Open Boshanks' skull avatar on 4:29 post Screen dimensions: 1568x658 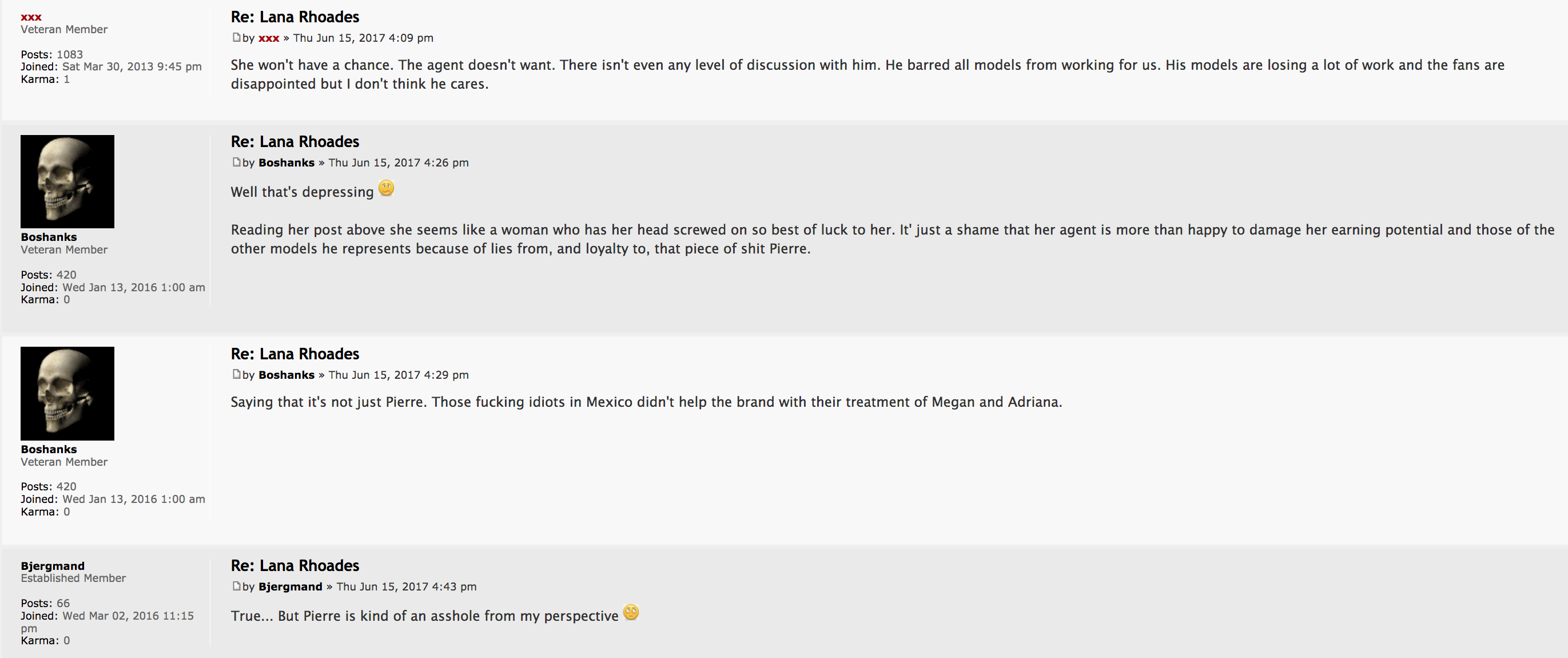tap(67, 394)
